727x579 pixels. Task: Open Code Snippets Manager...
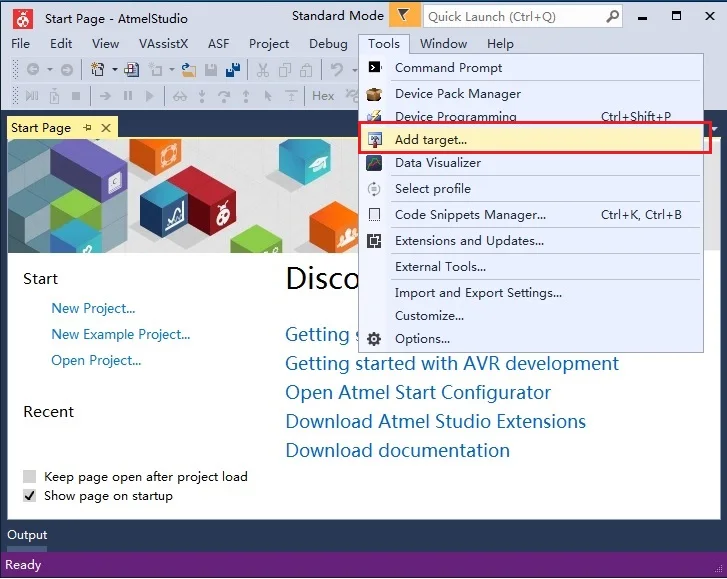[532, 215]
